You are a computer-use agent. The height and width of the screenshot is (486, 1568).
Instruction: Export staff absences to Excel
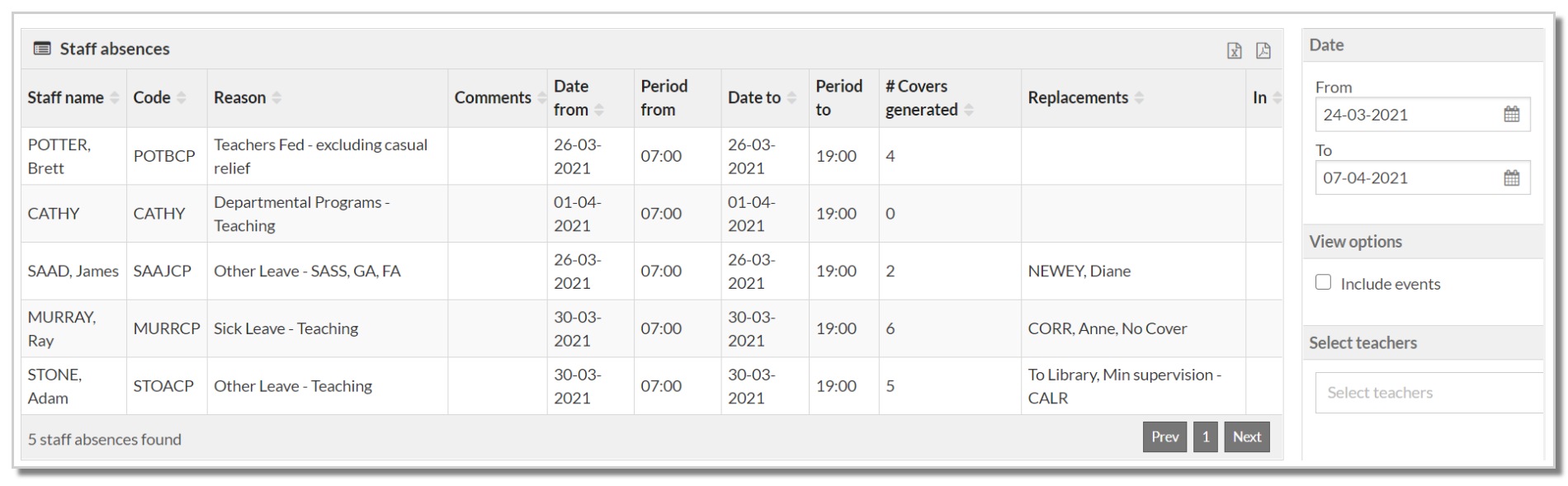pyautogui.click(x=1234, y=51)
